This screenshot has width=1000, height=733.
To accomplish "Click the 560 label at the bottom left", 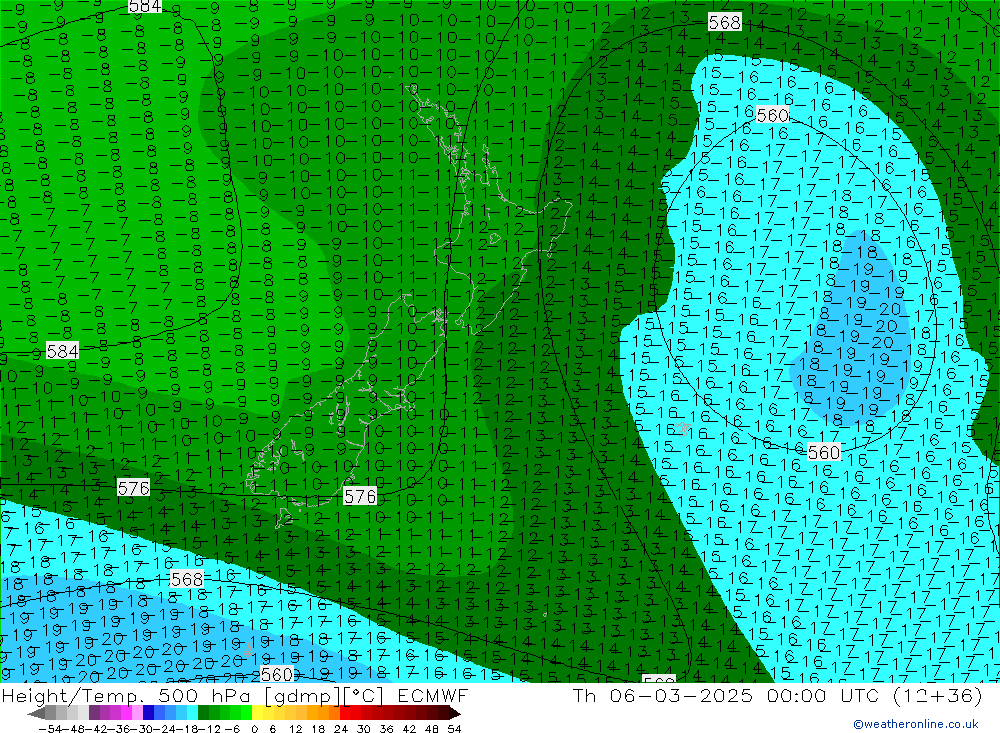I will [x=277, y=674].
